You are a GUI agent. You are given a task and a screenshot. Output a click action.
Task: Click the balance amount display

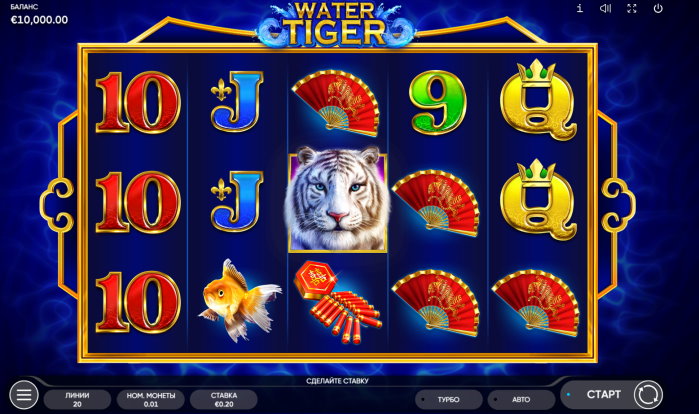point(39,20)
